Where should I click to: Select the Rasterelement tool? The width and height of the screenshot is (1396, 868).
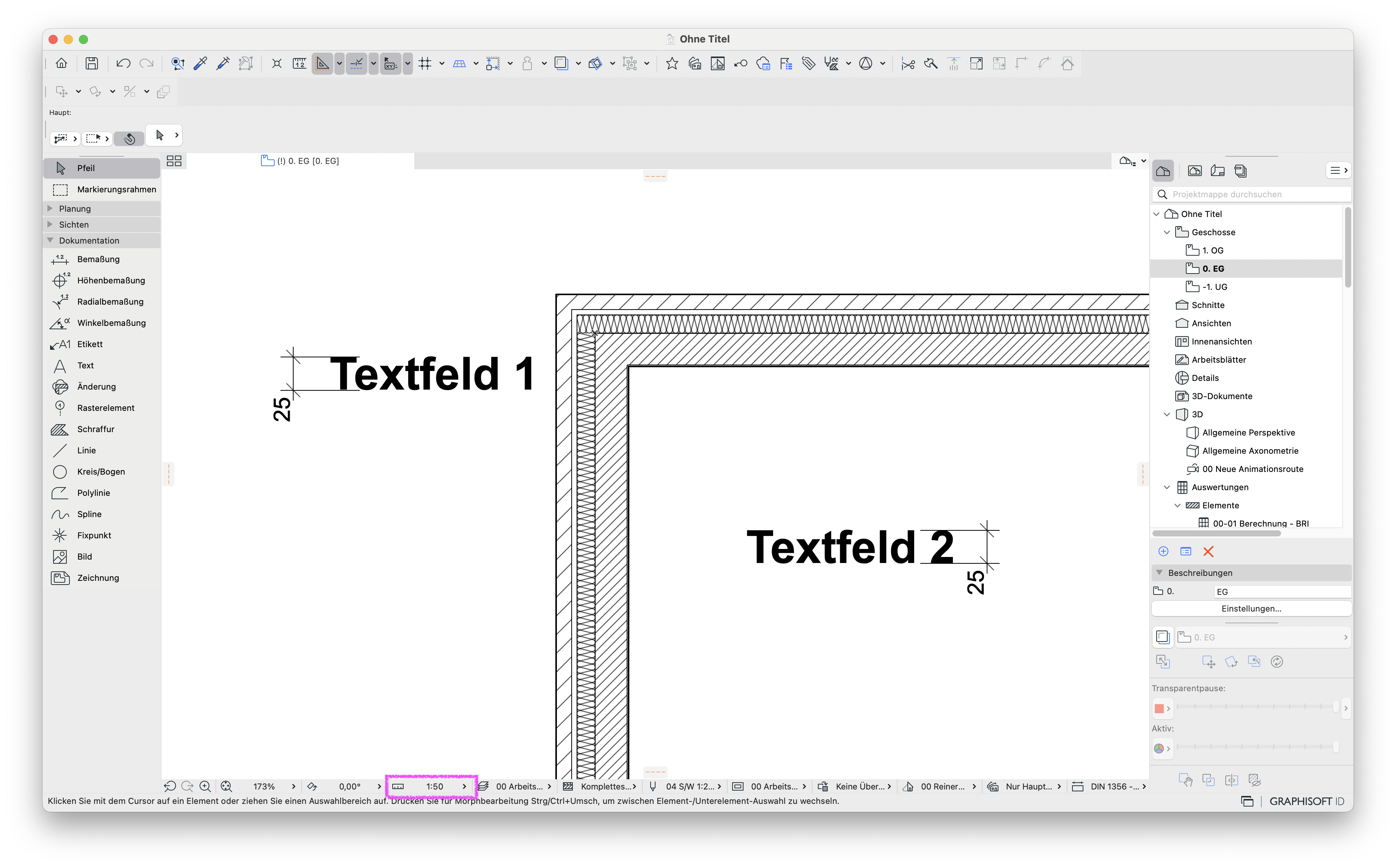102,408
